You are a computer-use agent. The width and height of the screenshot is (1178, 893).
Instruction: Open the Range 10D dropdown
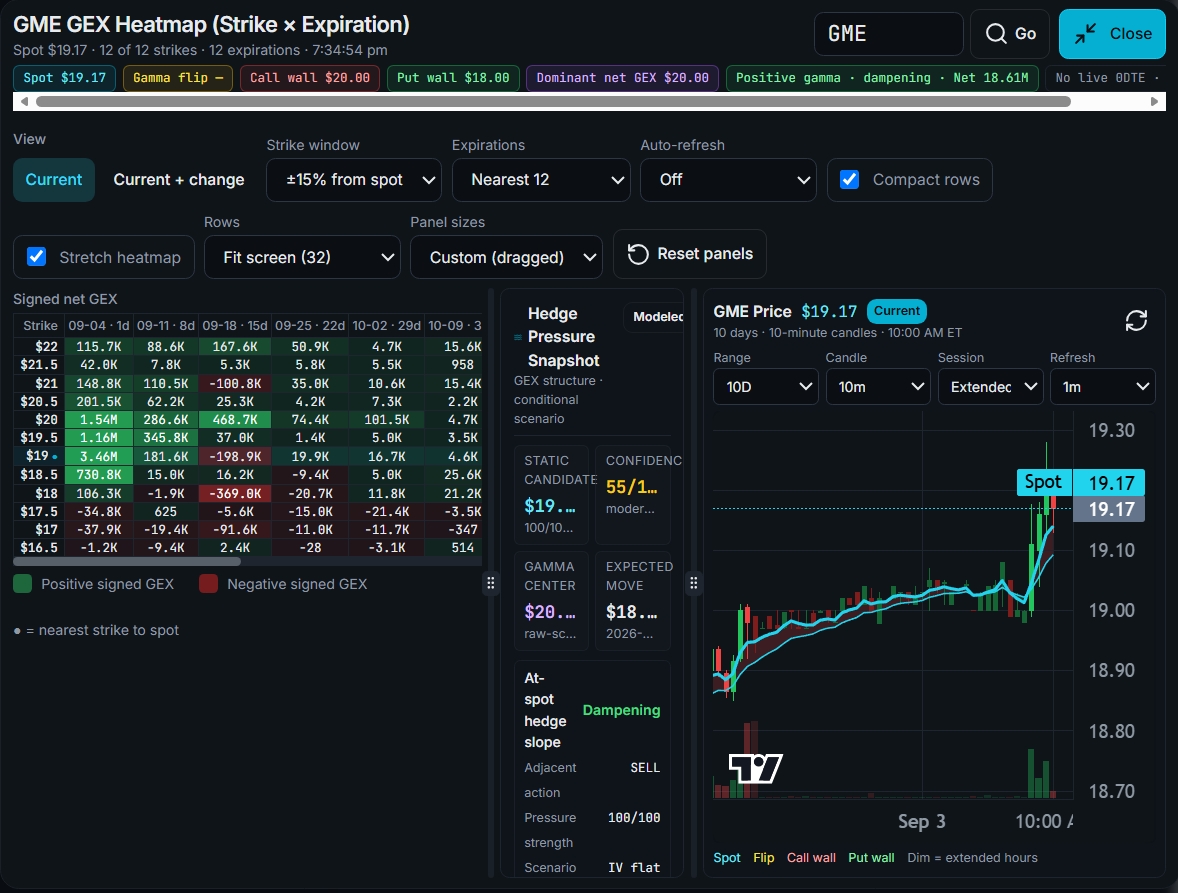(x=766, y=386)
